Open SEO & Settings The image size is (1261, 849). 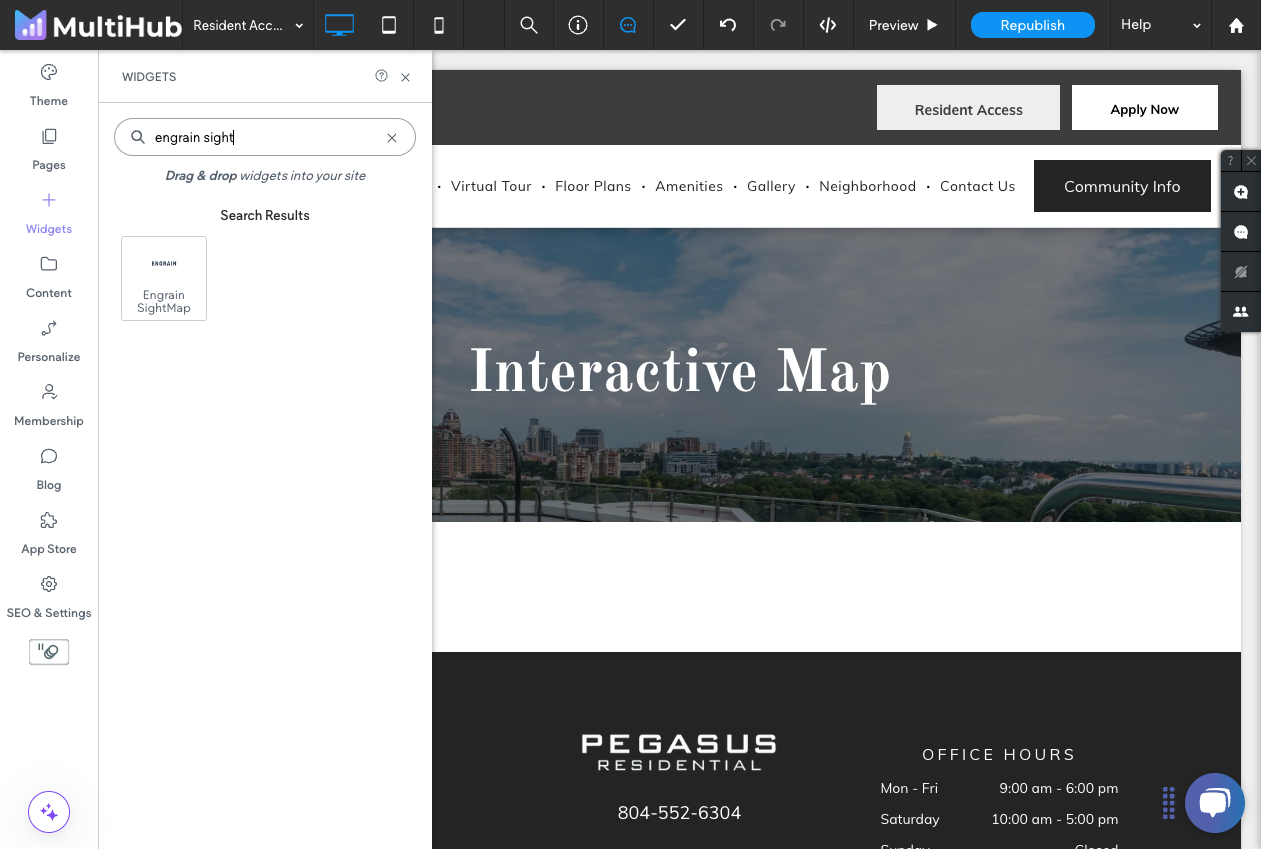pos(49,597)
